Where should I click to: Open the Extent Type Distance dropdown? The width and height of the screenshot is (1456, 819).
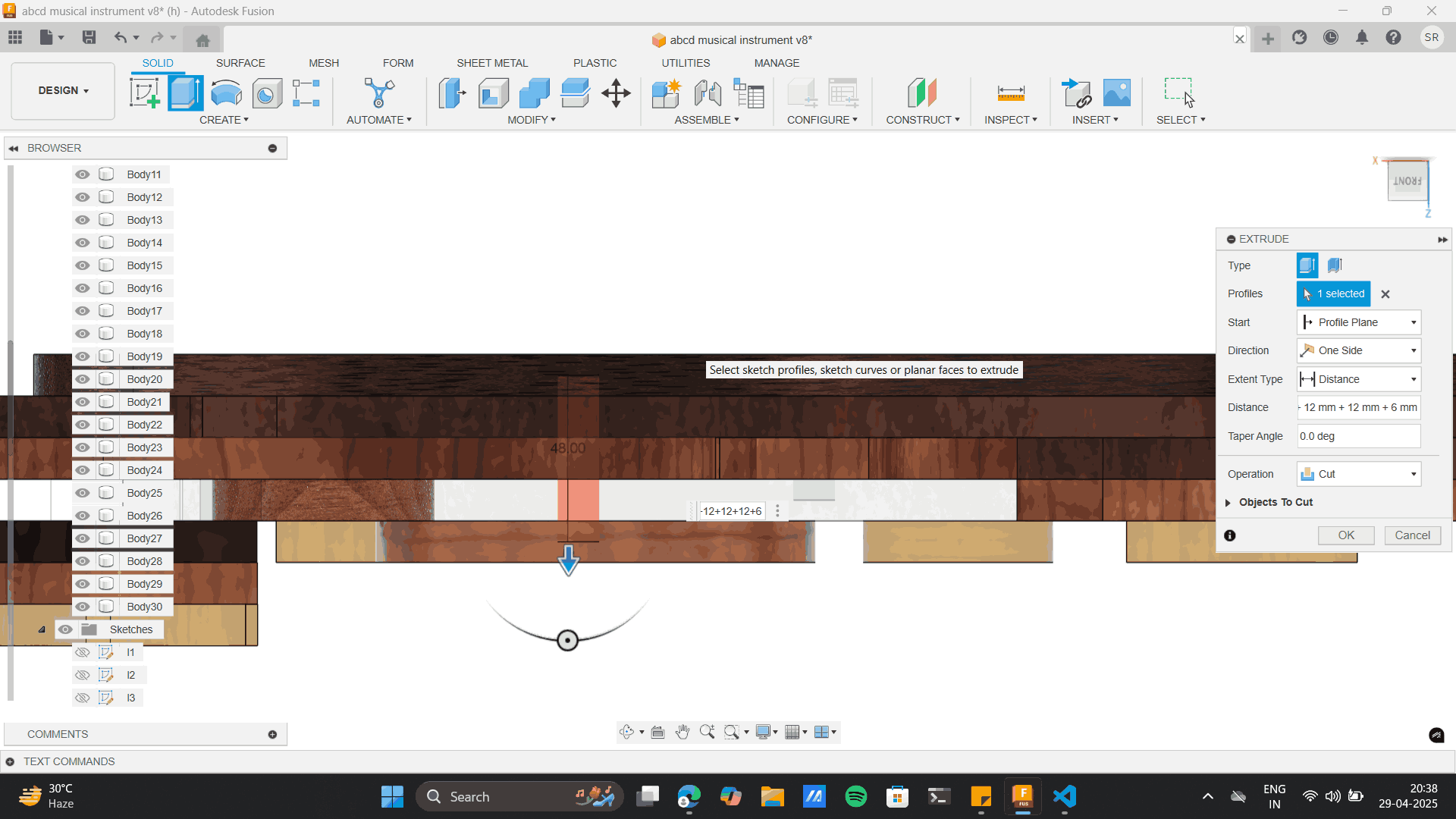pos(1358,379)
